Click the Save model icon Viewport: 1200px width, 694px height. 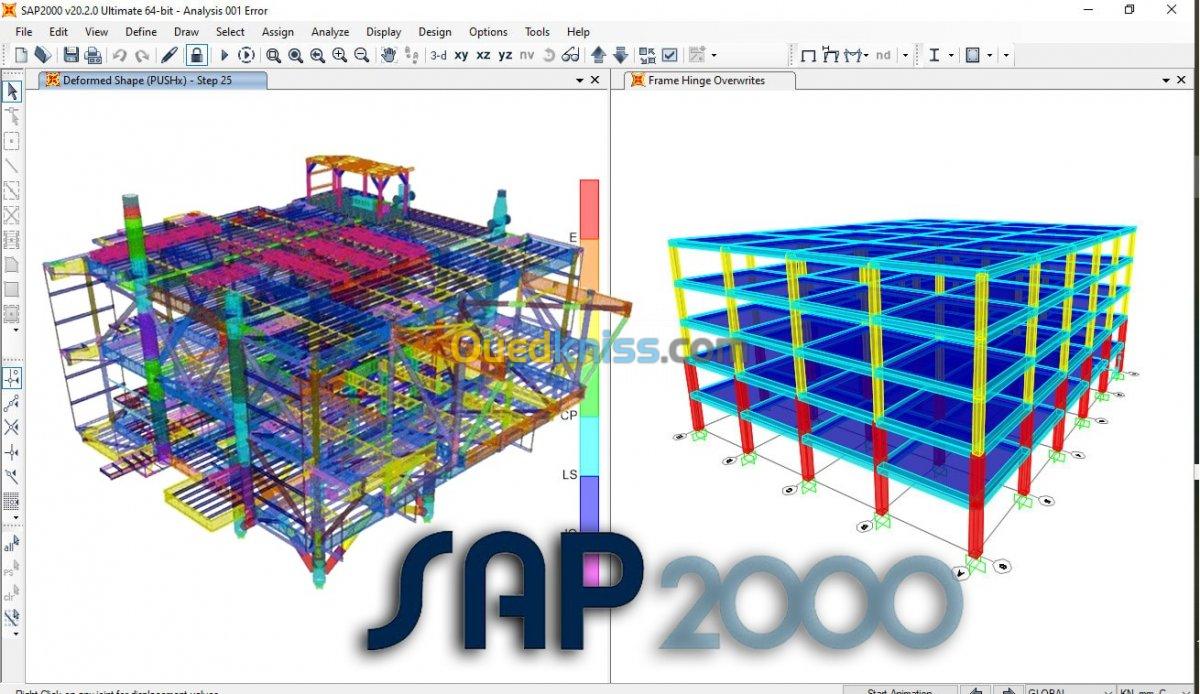[x=71, y=56]
